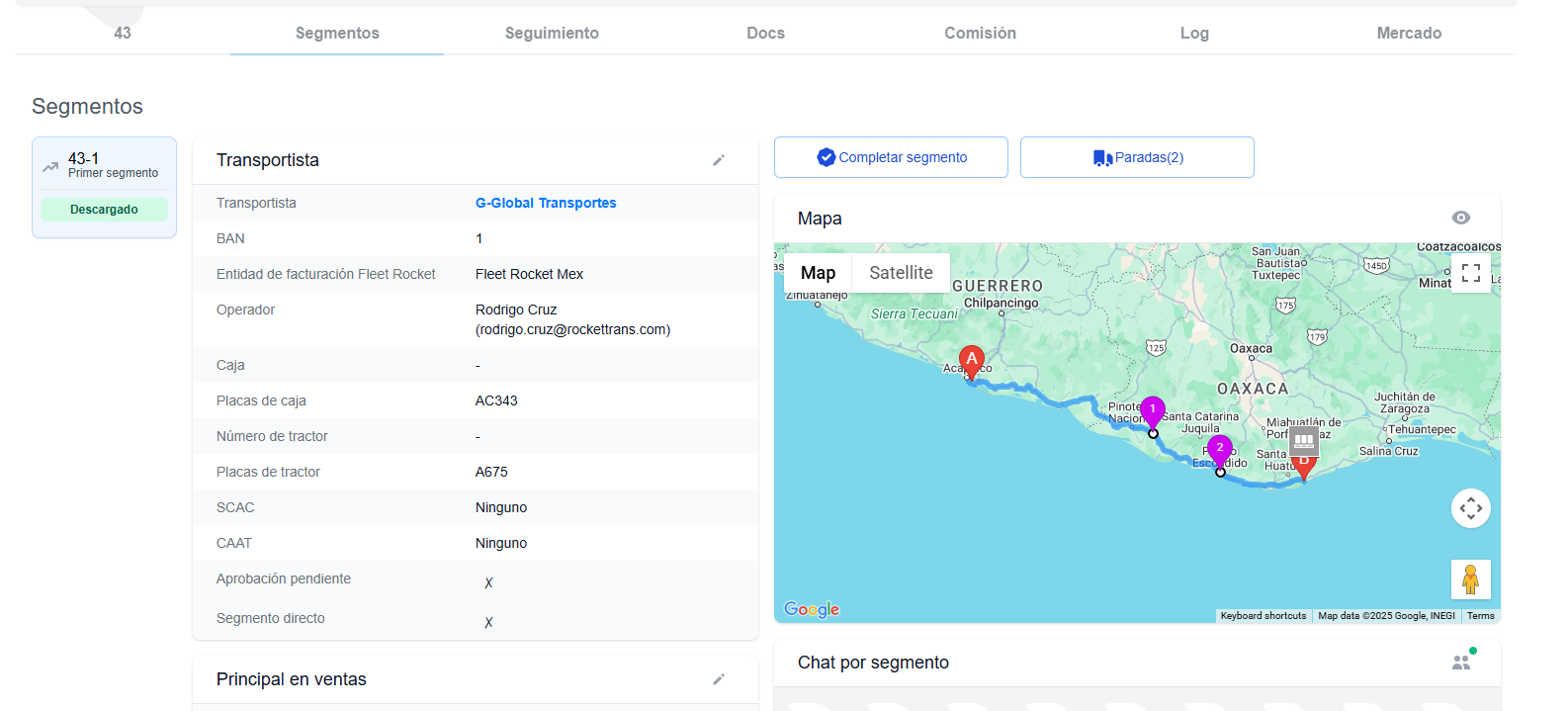Open the Paradas(2) stops button
This screenshot has width=1568, height=711.
click(x=1137, y=157)
